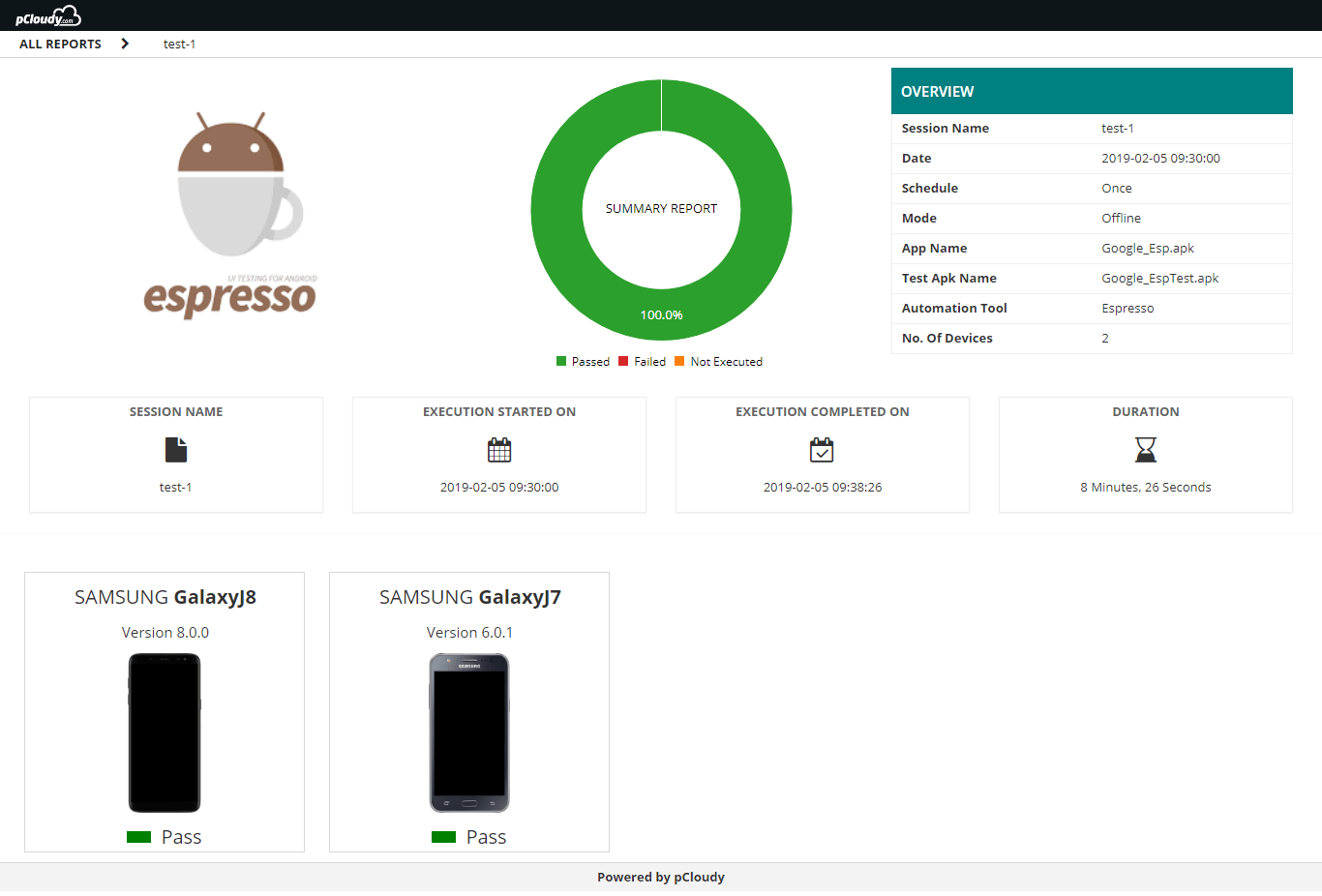The width and height of the screenshot is (1322, 896).
Task: Click the session name document icon
Action: (176, 450)
